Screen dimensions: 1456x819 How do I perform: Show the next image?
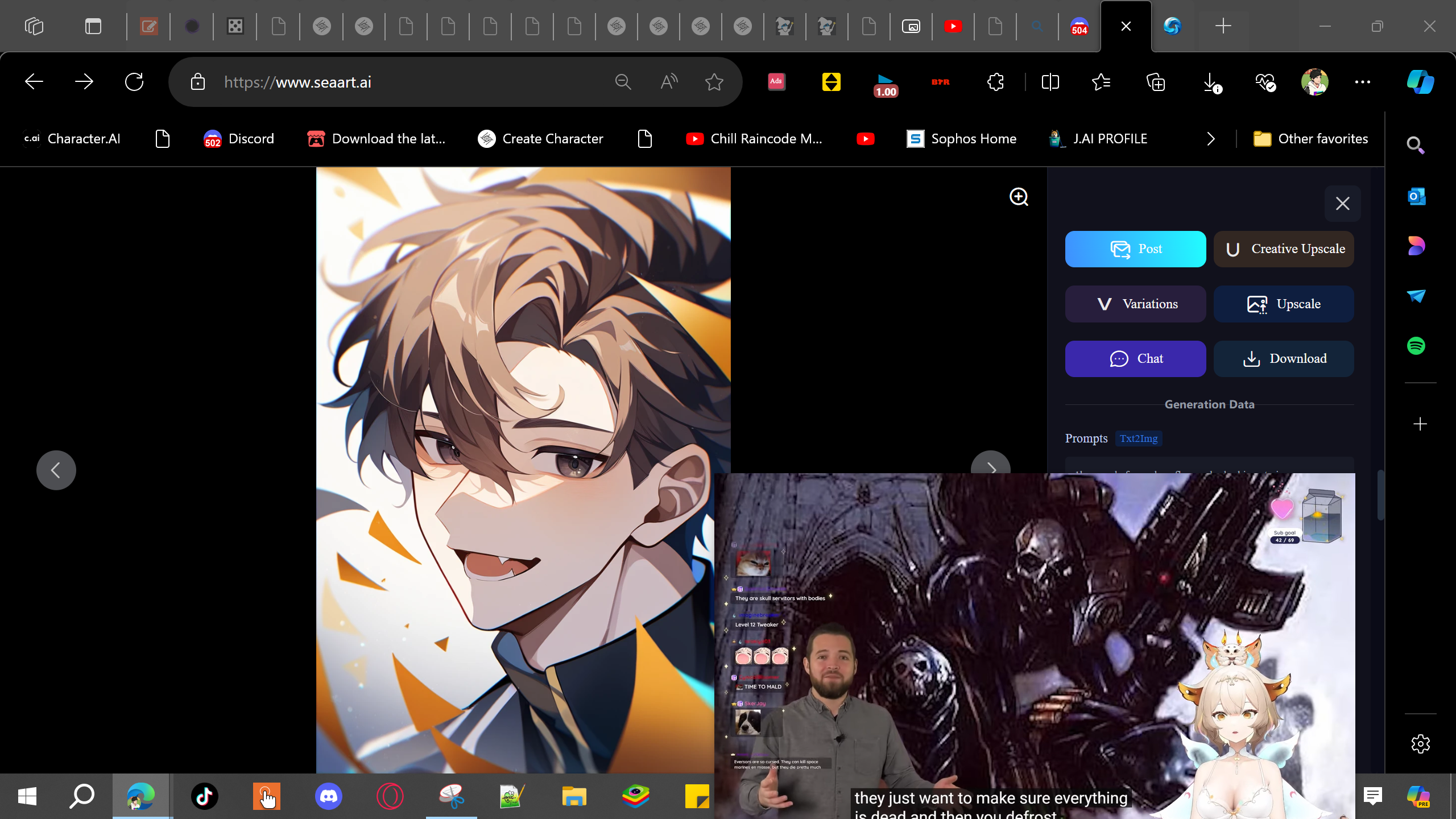pos(991,462)
